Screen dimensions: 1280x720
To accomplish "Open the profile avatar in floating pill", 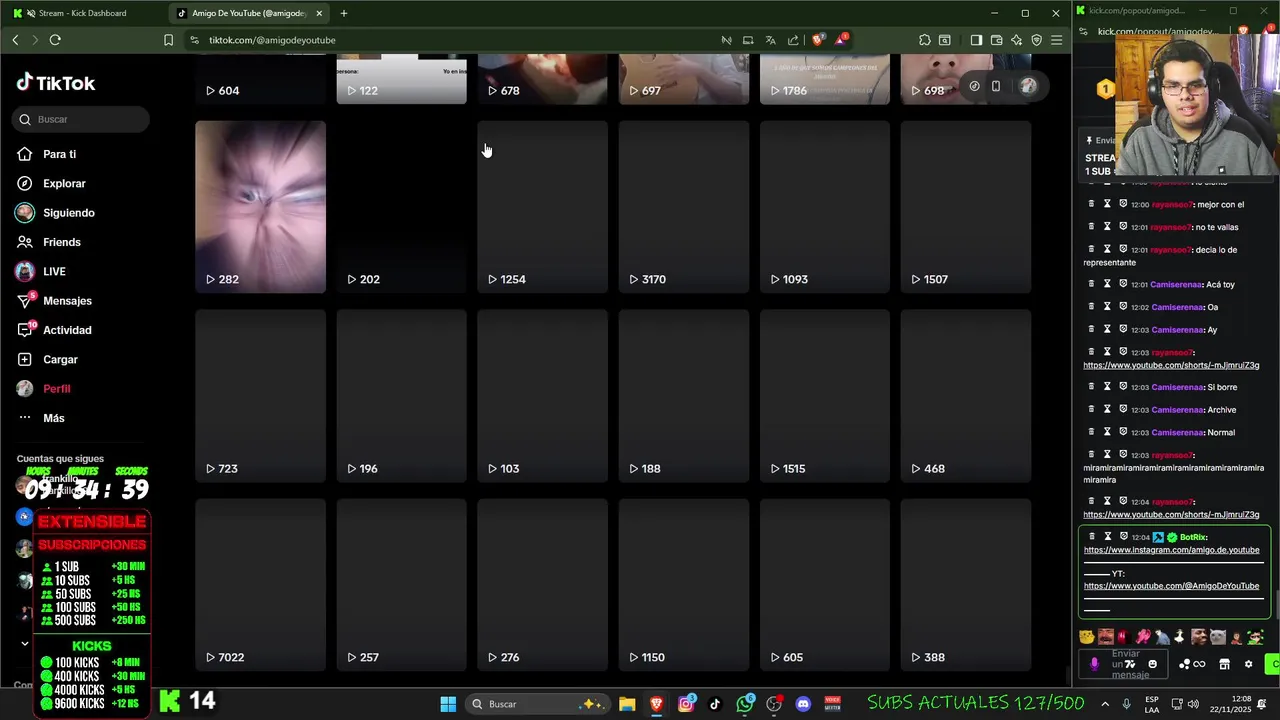I will pos(1027,86).
